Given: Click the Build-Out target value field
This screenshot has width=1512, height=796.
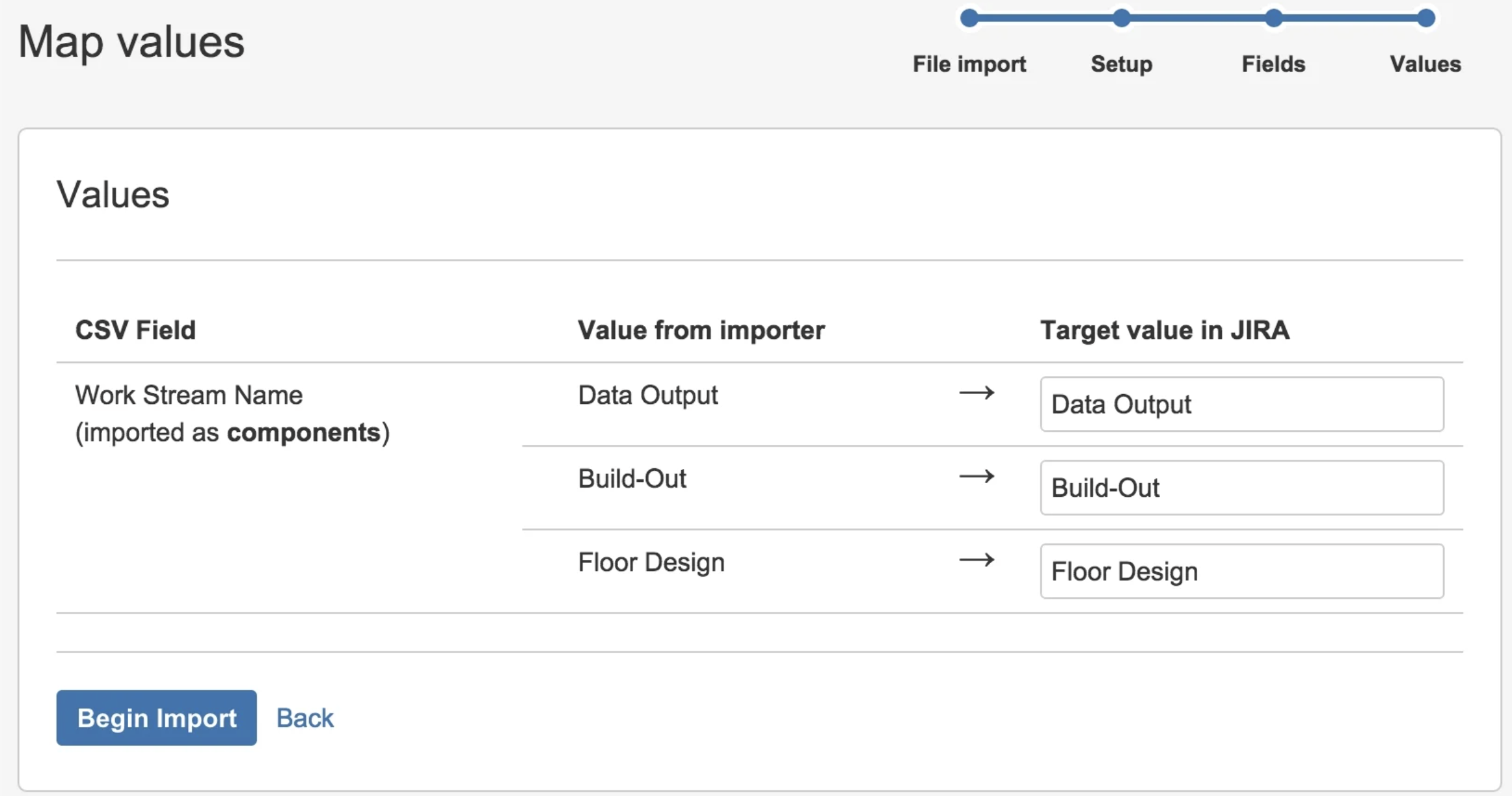Looking at the screenshot, I should point(1241,488).
